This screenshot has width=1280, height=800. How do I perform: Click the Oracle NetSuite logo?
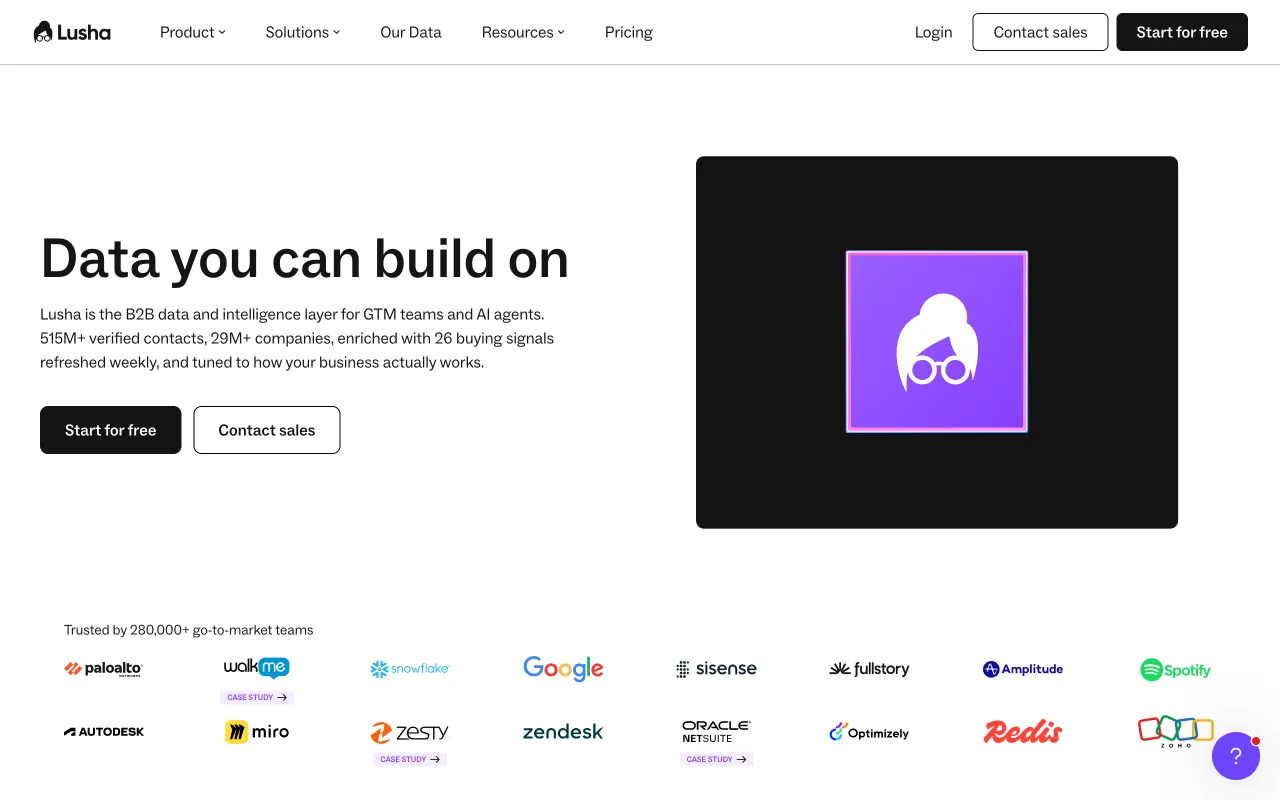pos(716,732)
